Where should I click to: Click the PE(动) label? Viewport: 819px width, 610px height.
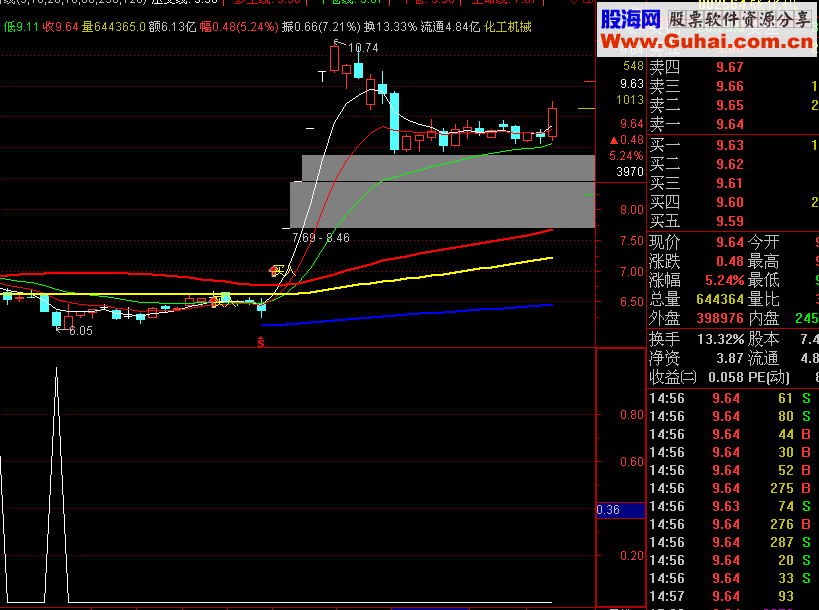pos(769,378)
